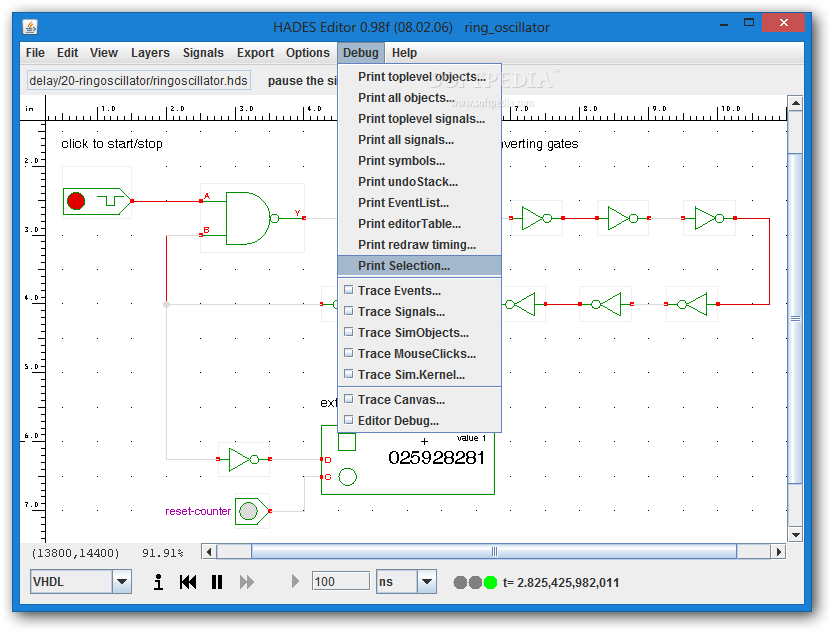This screenshot has height=632, width=832.
Task: Click the time interval field showing 100
Action: coord(340,582)
